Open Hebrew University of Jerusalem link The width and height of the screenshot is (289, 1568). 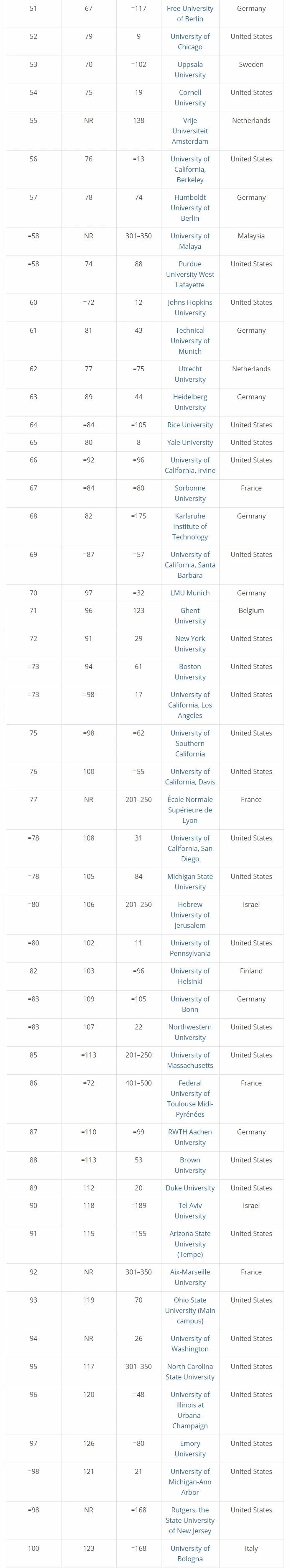(190, 914)
